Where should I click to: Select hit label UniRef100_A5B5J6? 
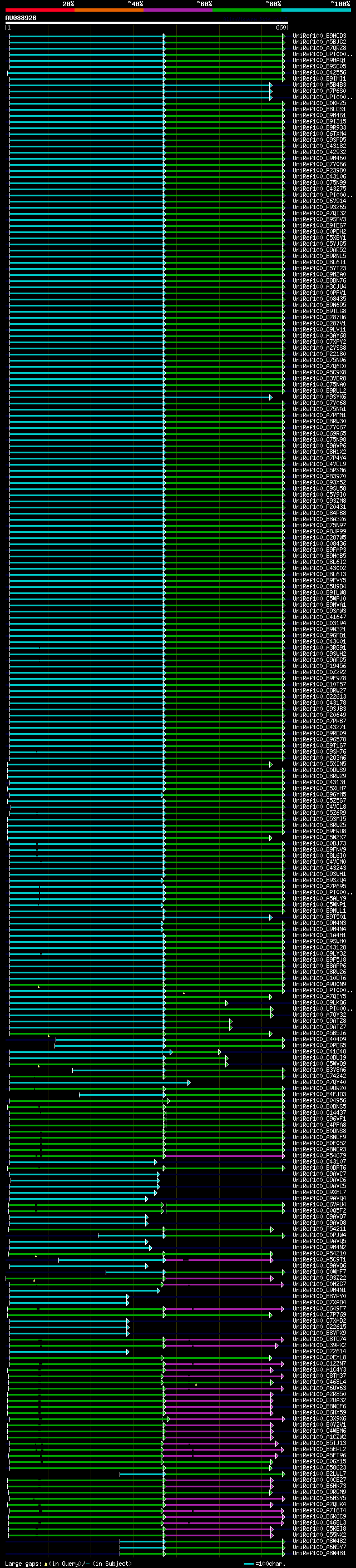[x=319, y=1033]
